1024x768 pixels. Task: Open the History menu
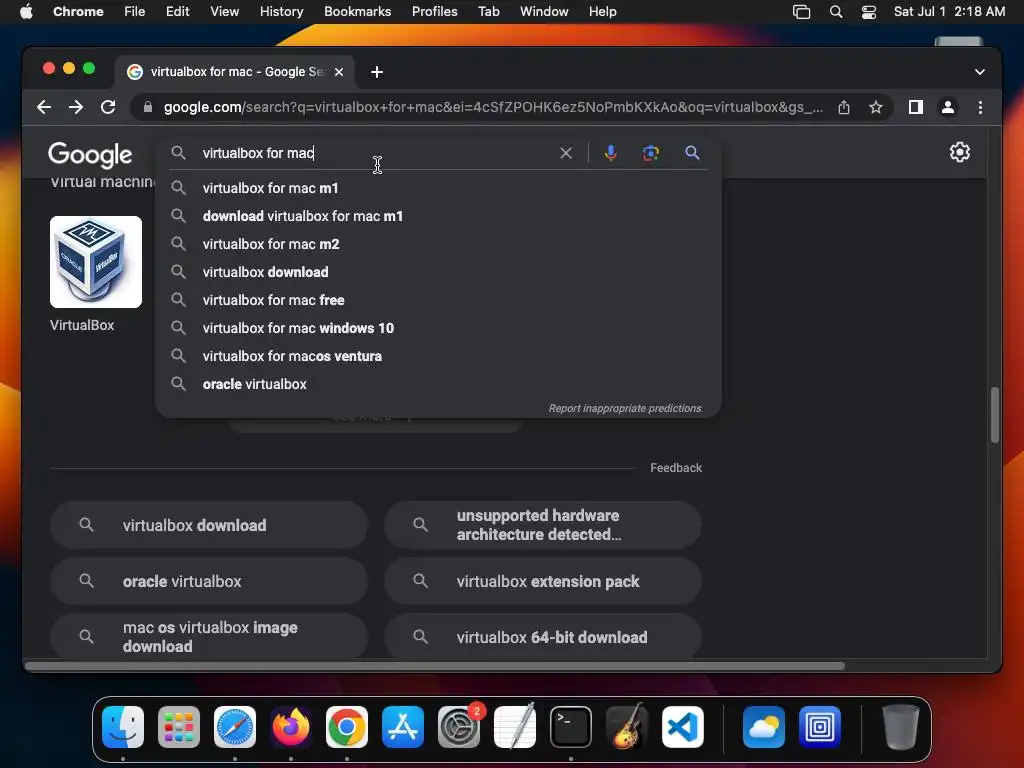pyautogui.click(x=281, y=12)
